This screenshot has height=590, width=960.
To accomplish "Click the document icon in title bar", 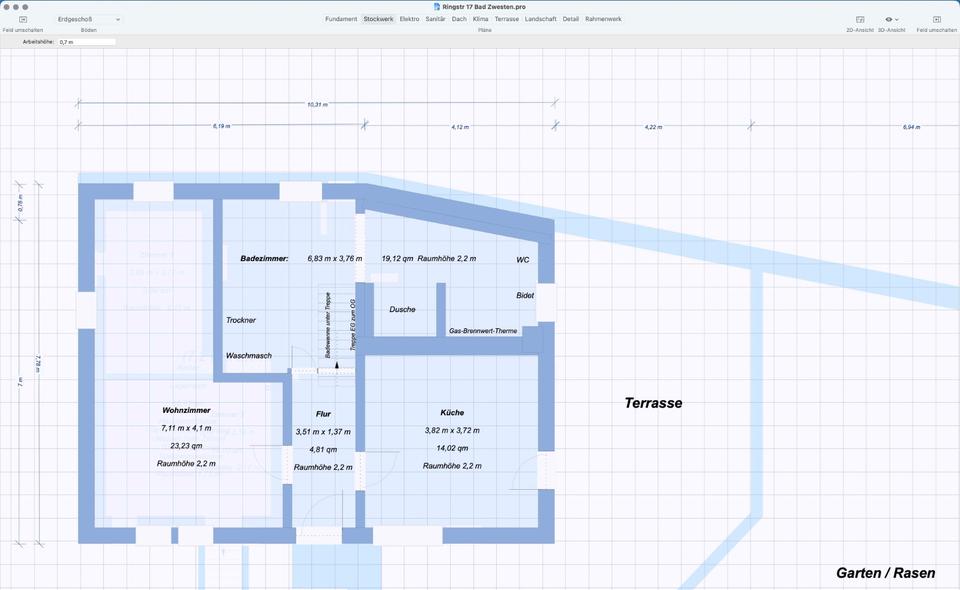I will point(437,7).
